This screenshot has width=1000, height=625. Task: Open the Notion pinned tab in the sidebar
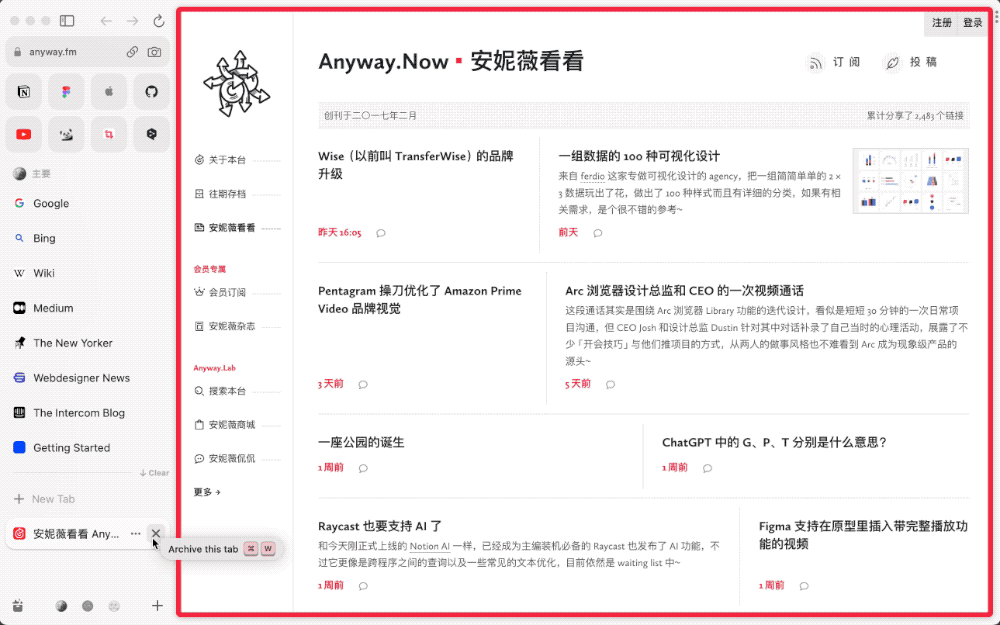pos(24,92)
